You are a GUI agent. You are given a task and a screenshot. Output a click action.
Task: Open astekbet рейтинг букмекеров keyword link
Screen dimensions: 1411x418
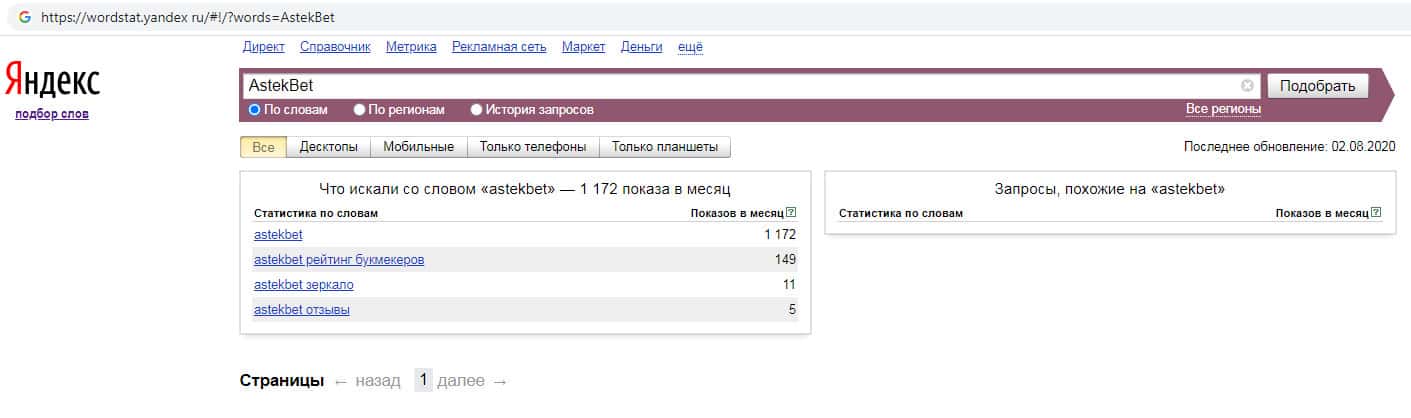click(339, 260)
